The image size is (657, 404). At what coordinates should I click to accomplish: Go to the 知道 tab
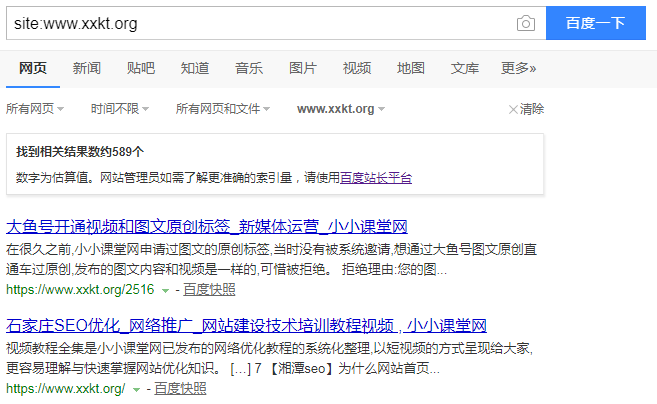coord(195,68)
